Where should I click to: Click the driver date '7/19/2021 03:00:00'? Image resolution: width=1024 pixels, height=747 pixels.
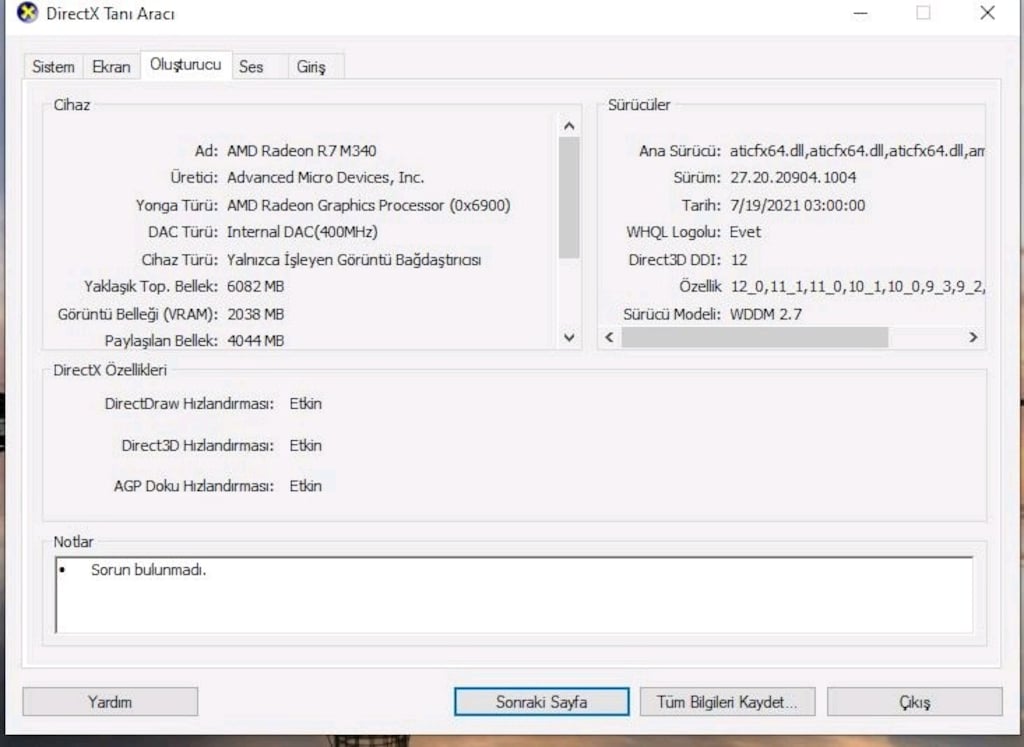797,205
